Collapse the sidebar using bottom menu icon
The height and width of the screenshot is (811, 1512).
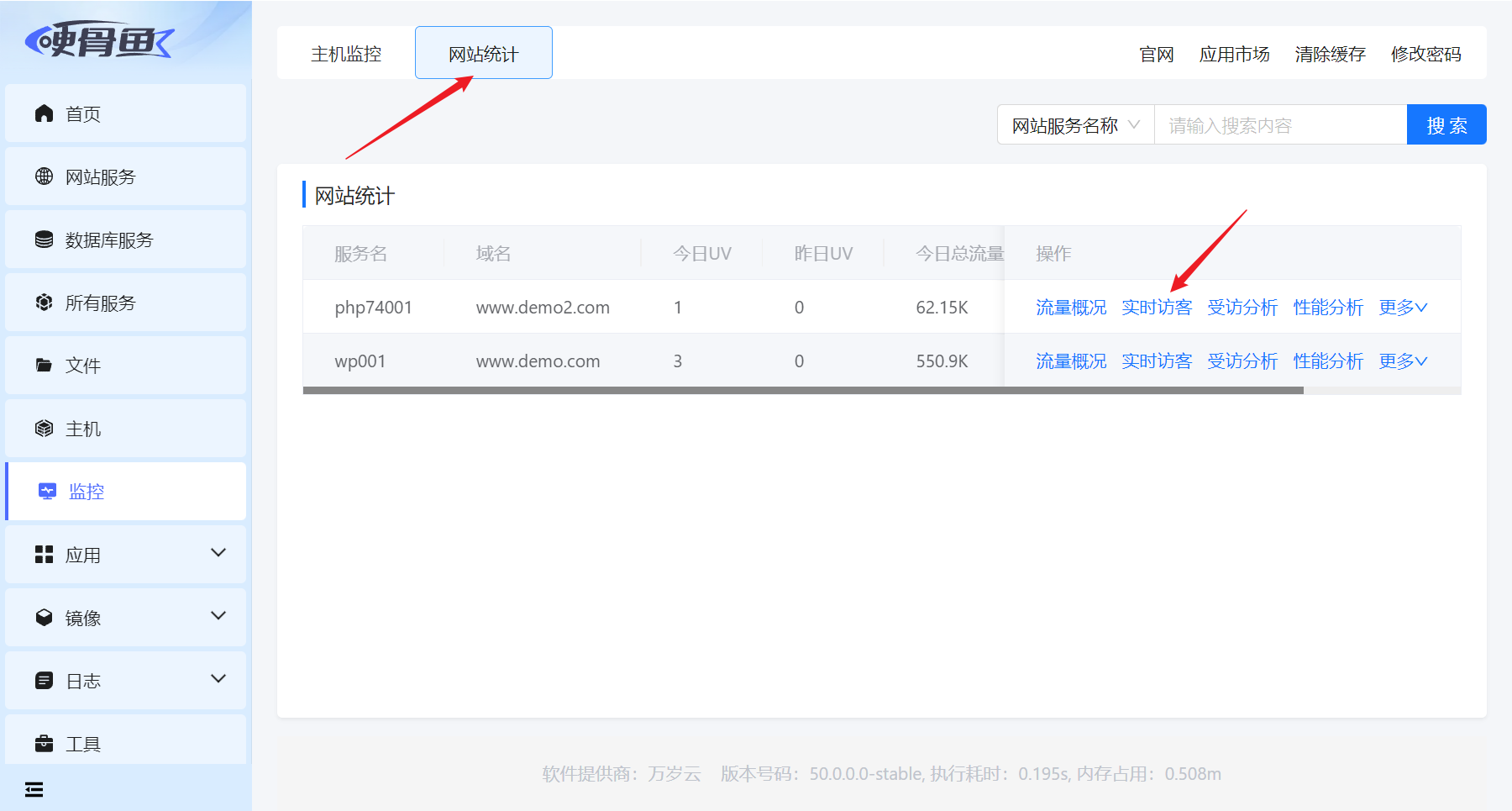click(x=34, y=789)
